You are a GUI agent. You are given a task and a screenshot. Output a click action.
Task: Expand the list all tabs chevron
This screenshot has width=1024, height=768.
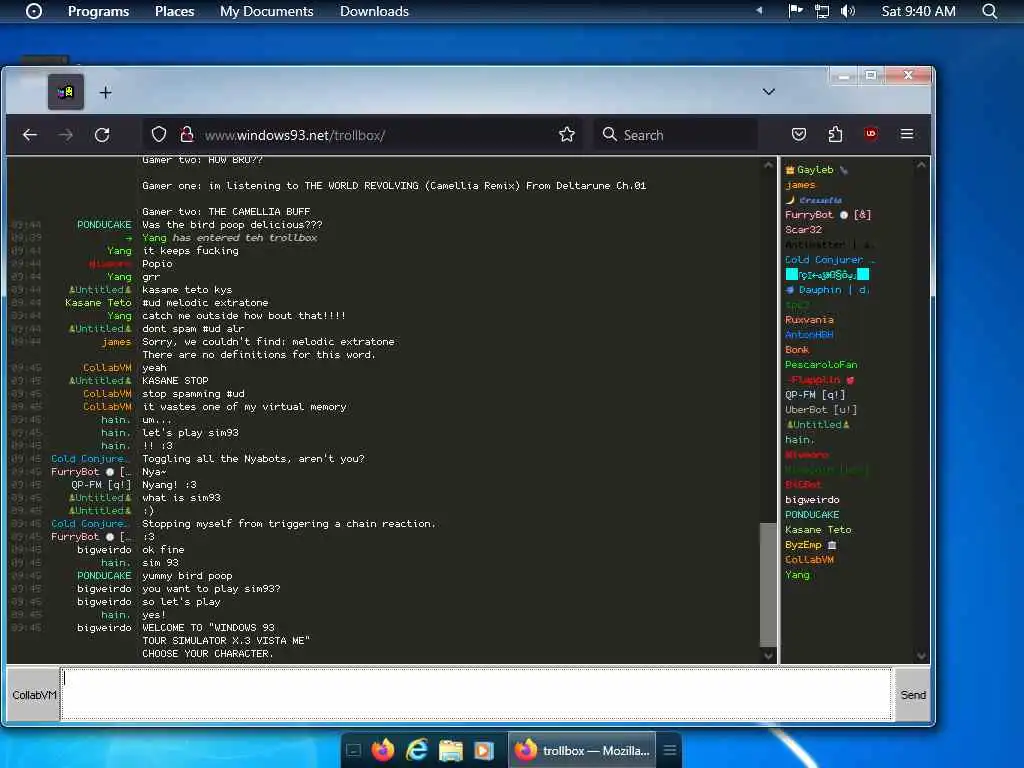[769, 92]
